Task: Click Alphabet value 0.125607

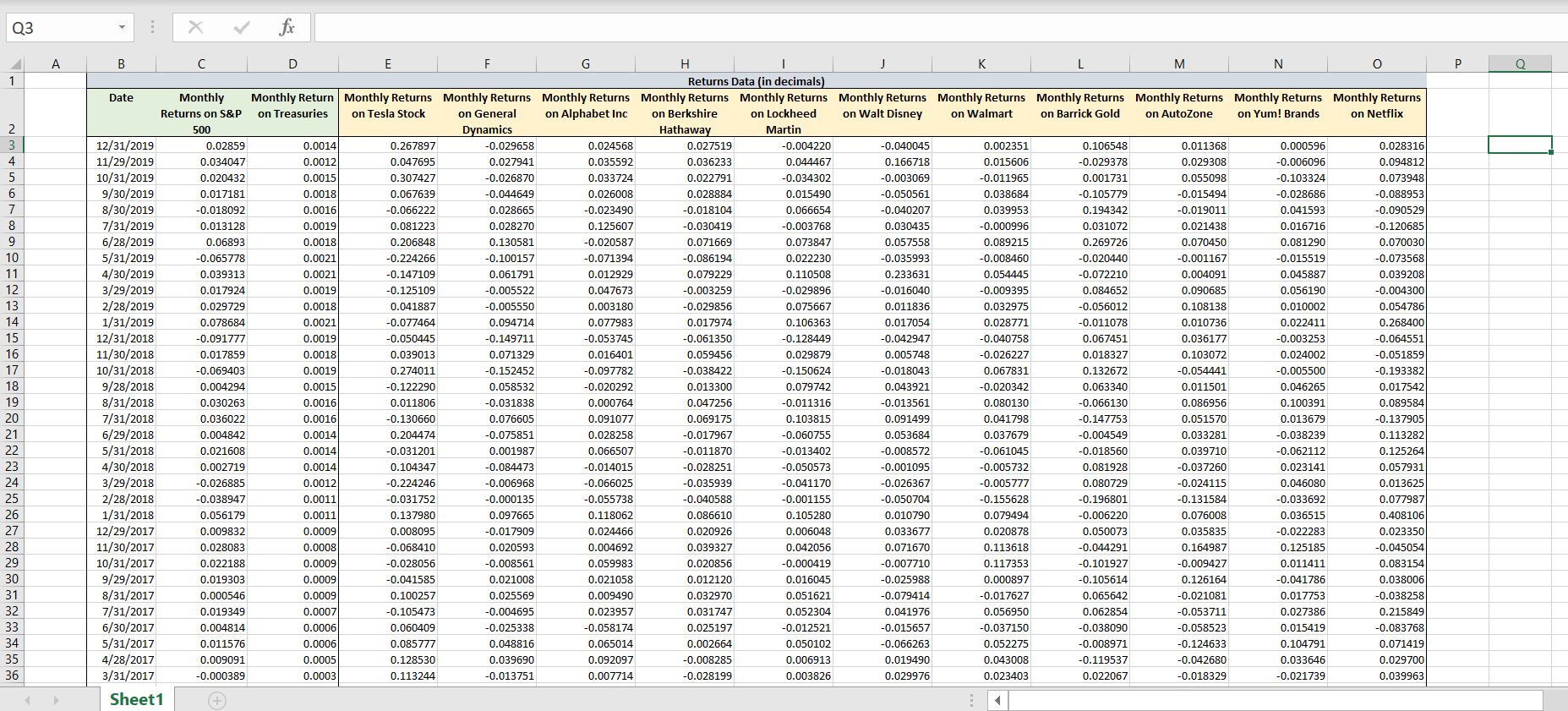Action: coord(586,226)
